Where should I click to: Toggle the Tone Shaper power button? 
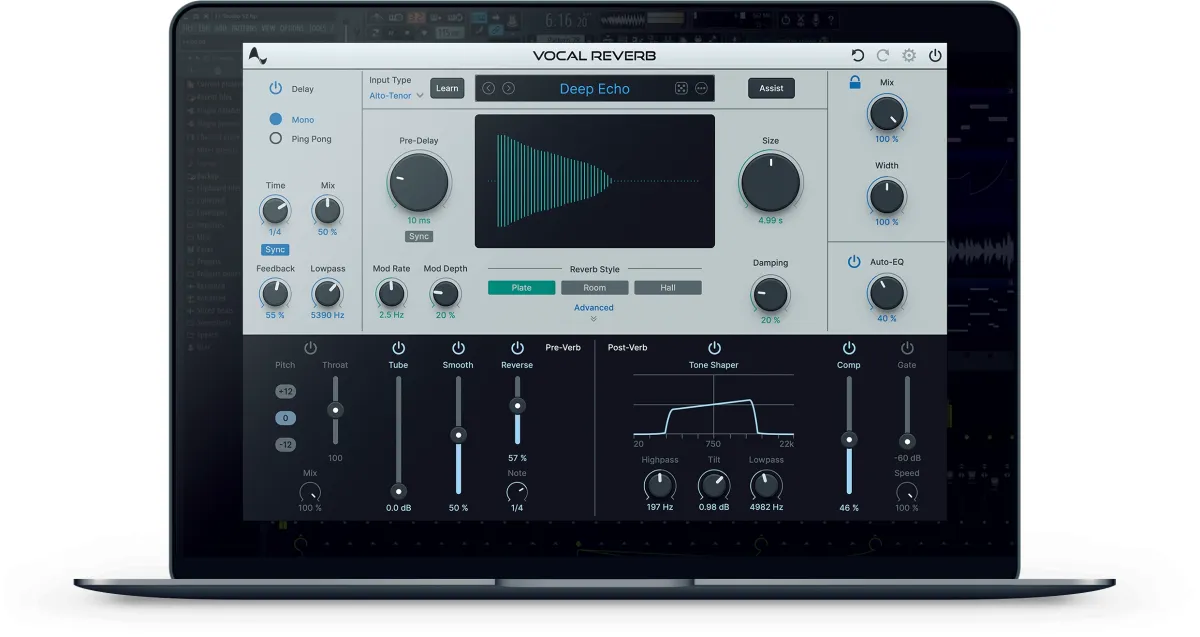714,348
